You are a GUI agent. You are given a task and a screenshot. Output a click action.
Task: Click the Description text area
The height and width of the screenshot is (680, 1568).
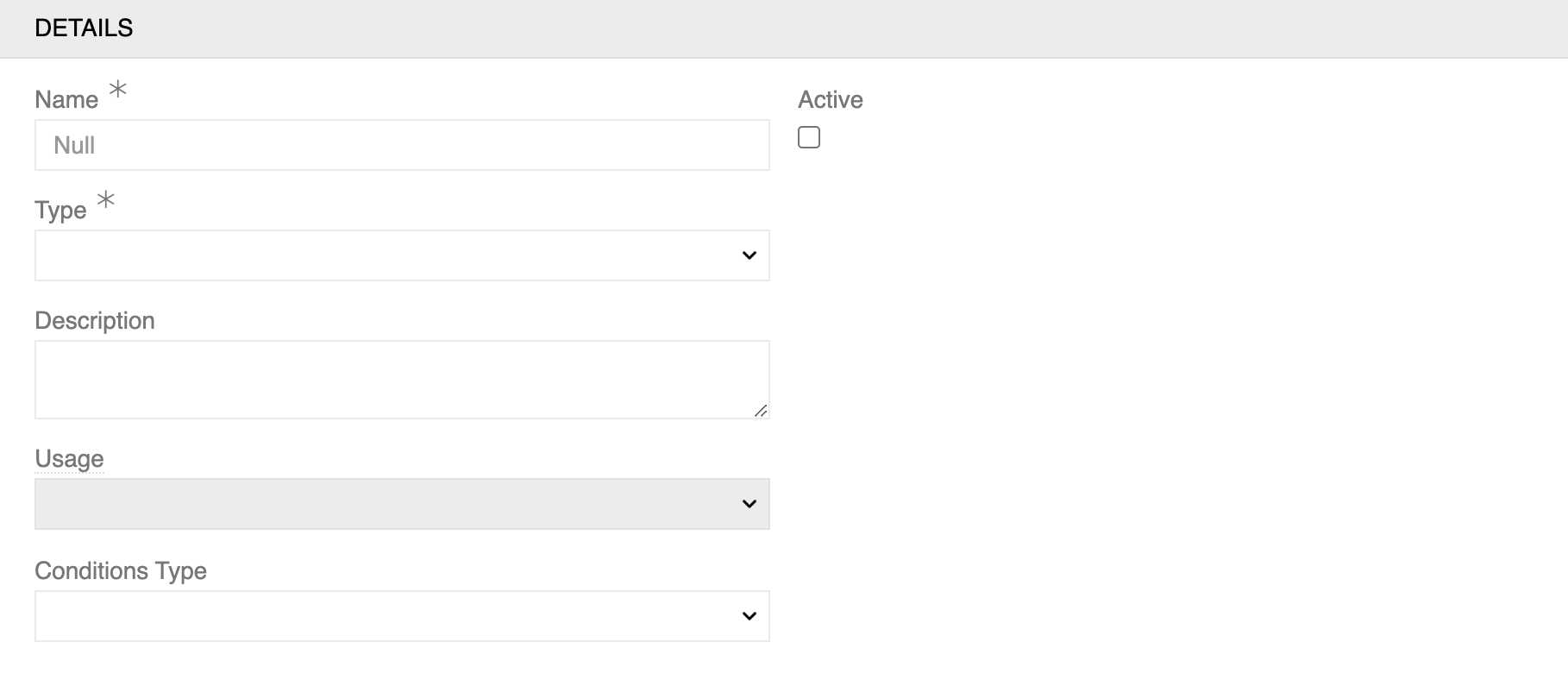pyautogui.click(x=402, y=379)
